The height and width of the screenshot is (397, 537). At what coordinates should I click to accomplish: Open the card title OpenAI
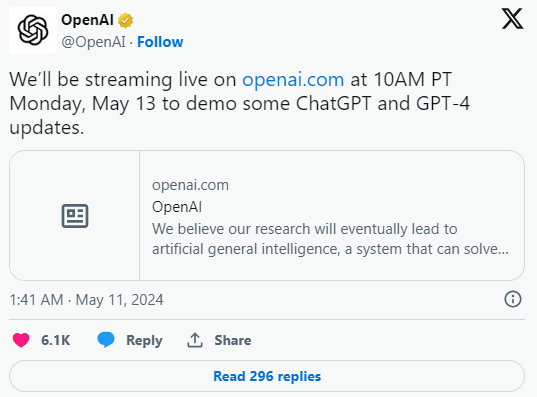pyautogui.click(x=177, y=207)
